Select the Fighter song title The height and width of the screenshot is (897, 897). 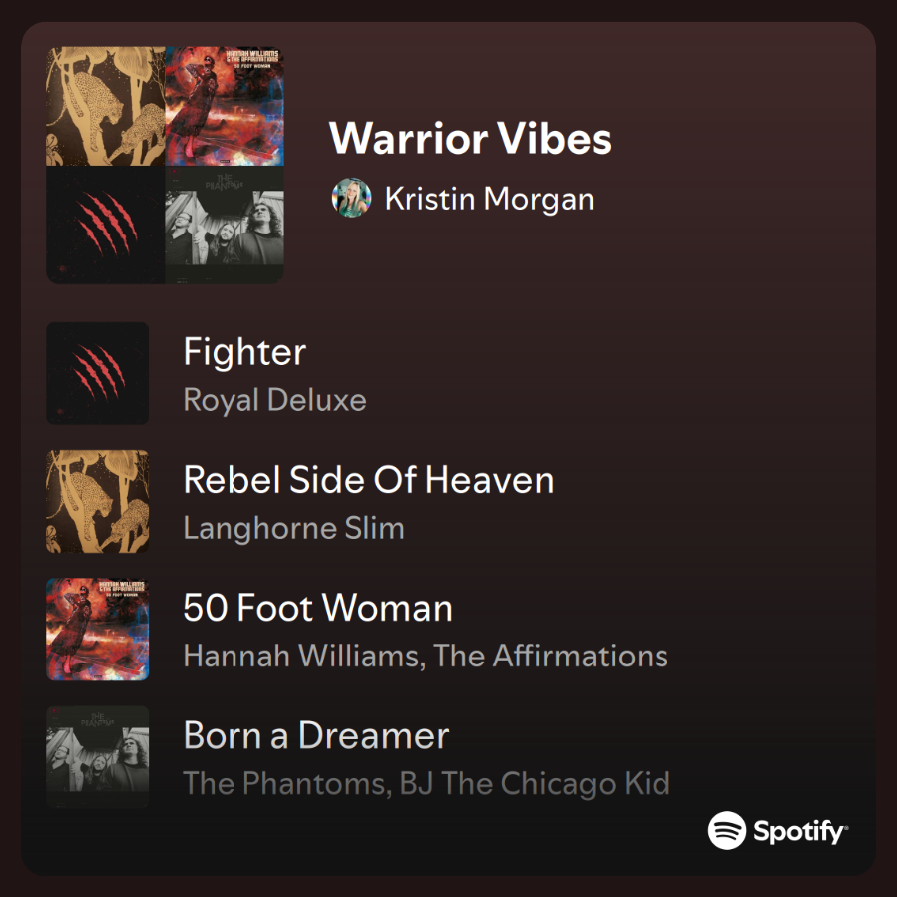(x=245, y=351)
